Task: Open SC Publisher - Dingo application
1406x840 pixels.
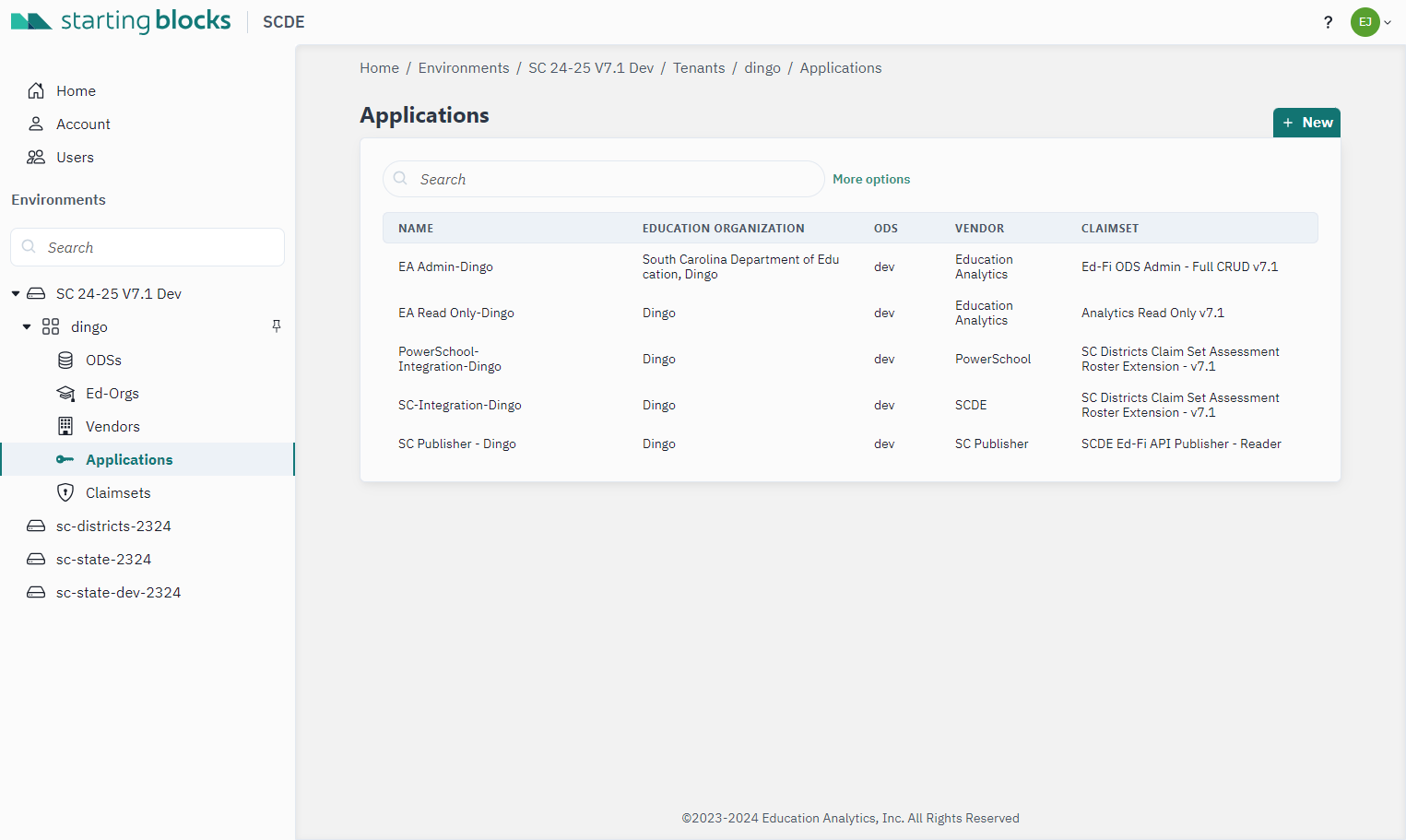Action: point(457,444)
